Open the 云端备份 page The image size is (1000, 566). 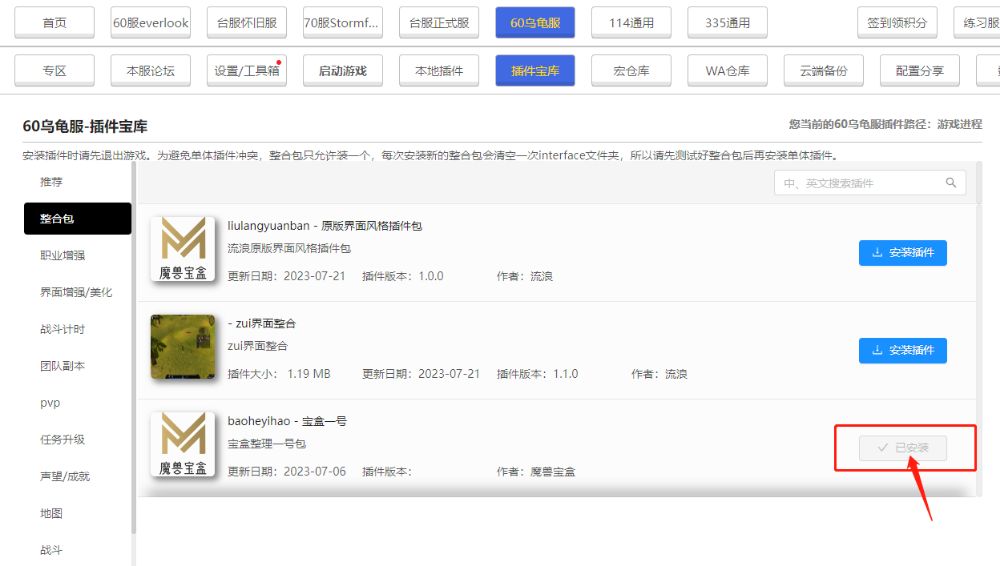(824, 71)
